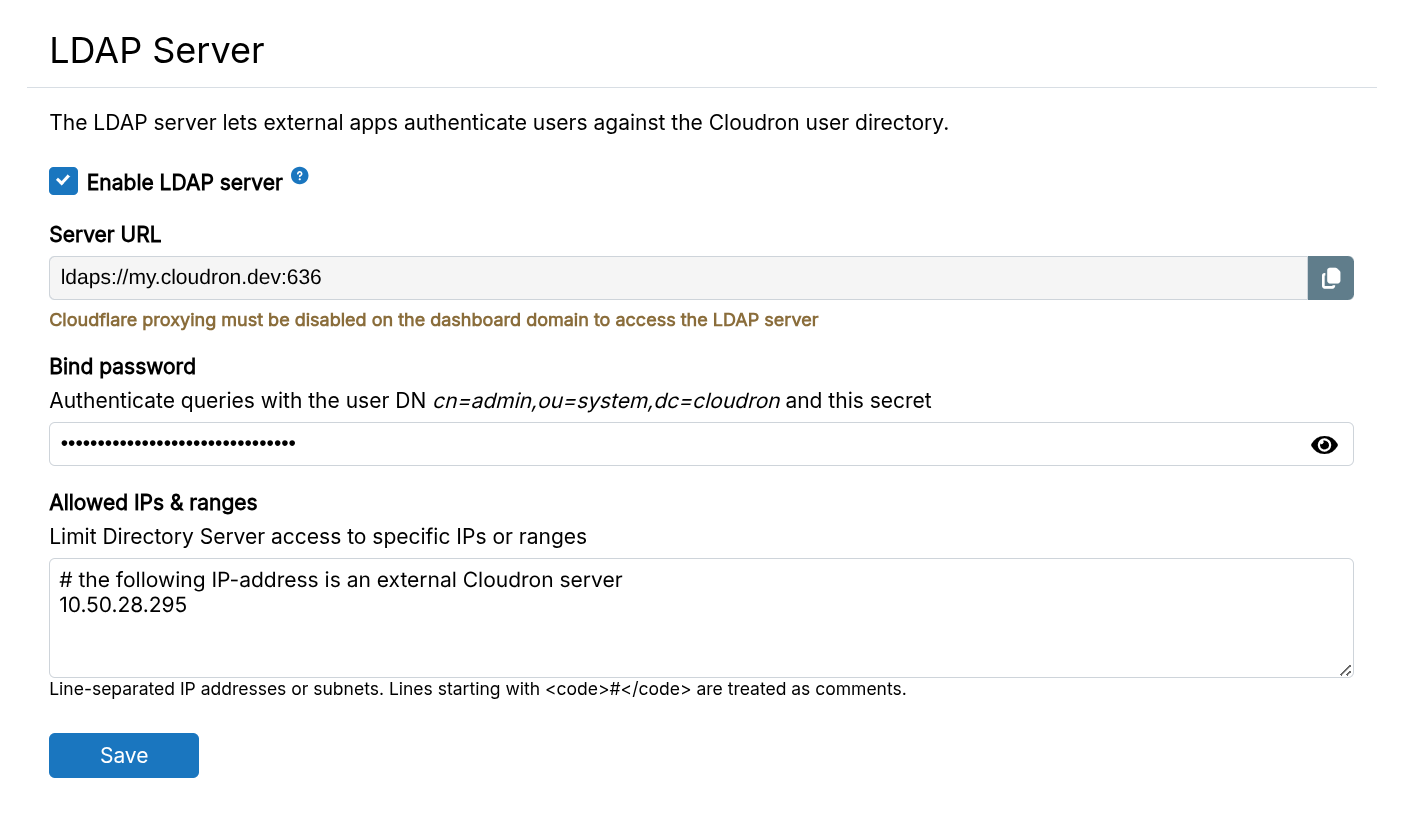Click the line-separated IP addresses hint text
Viewport: 1418px width, 823px height.
(x=477, y=689)
